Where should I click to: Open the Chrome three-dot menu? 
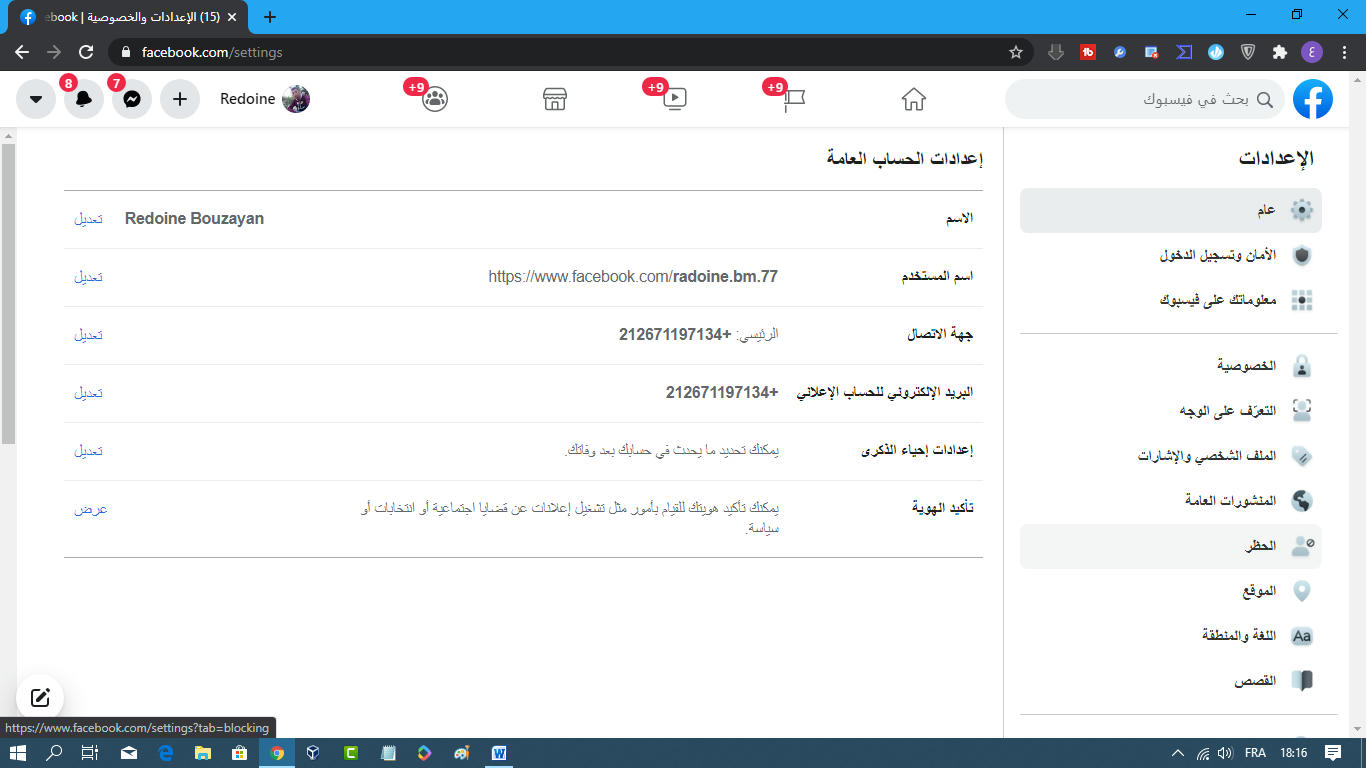tap(1344, 52)
